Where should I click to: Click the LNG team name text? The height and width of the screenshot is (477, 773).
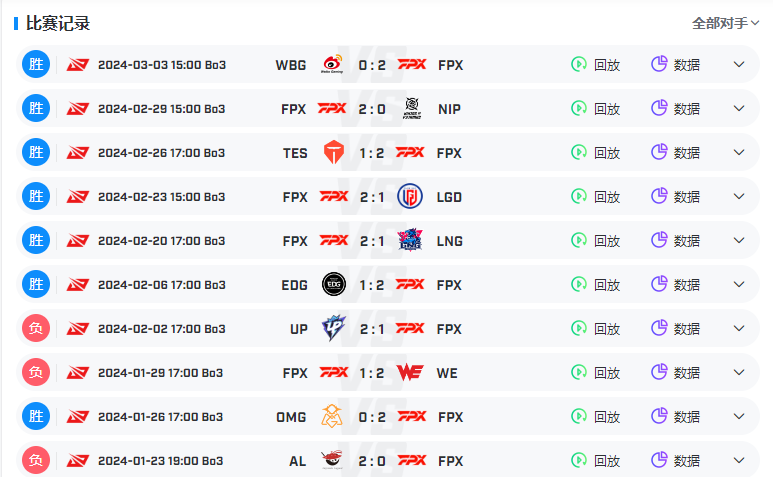coord(450,241)
